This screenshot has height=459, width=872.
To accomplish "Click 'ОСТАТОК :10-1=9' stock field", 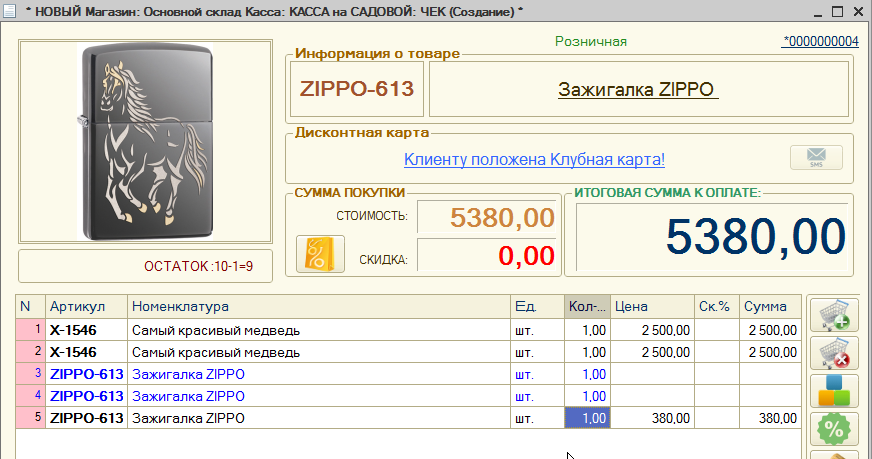I will 145,266.
